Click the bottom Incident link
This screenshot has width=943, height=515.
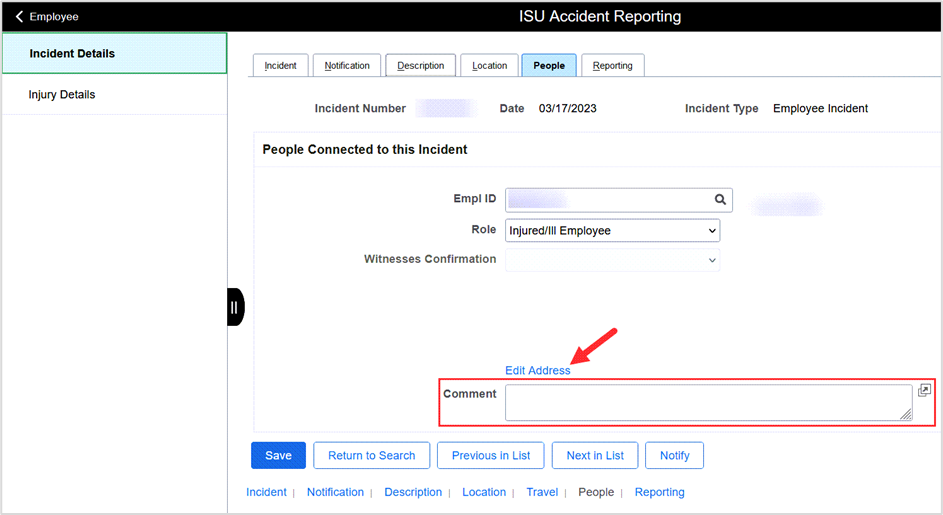(x=266, y=492)
